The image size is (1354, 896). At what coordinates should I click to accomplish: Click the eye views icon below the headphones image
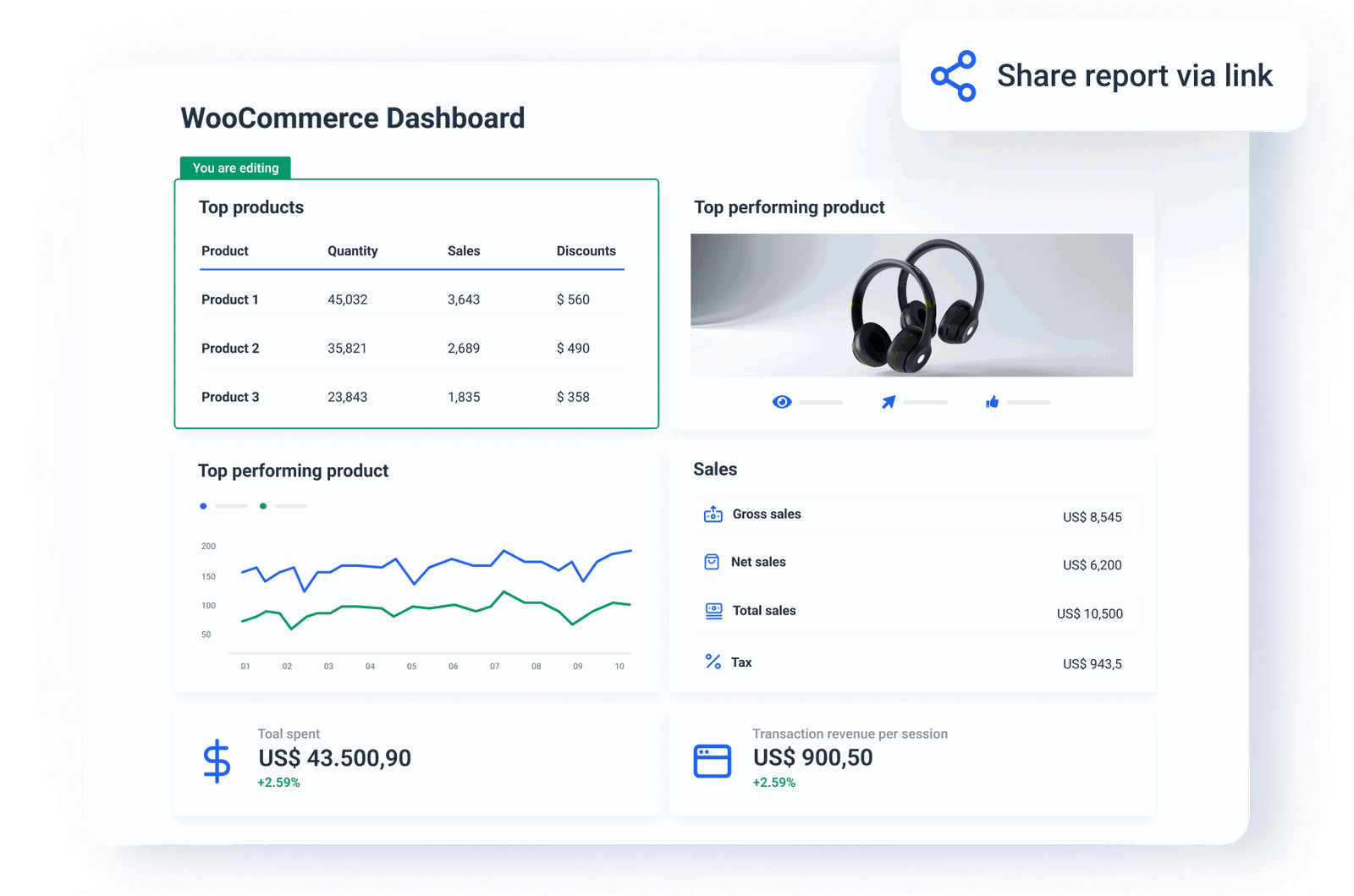click(x=782, y=402)
